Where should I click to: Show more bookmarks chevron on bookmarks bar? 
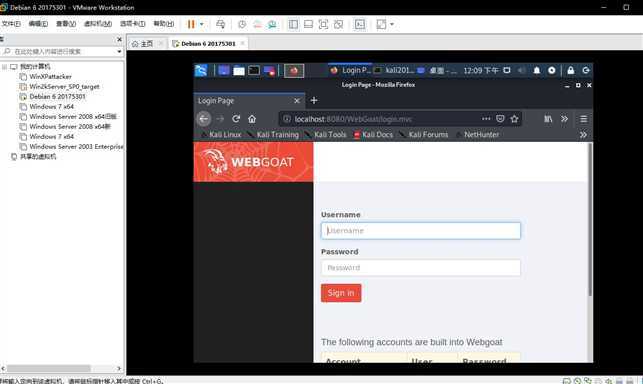click(583, 135)
